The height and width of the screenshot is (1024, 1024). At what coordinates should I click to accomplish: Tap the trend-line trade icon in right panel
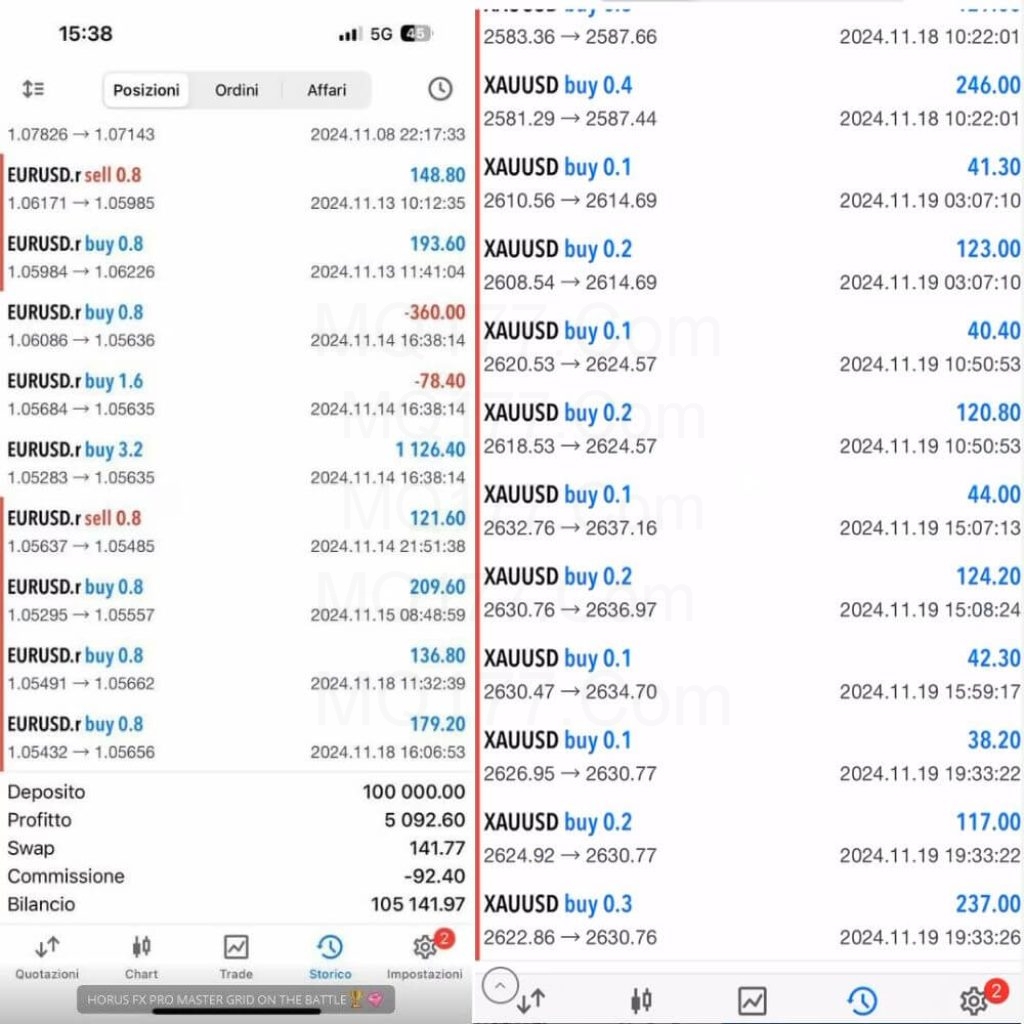point(752,1000)
